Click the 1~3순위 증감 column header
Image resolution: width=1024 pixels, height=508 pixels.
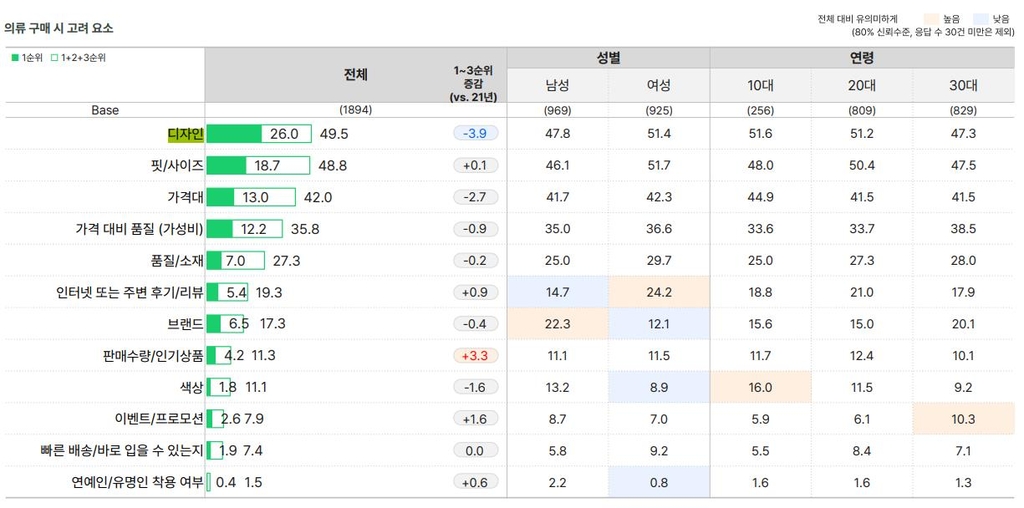tap(475, 85)
